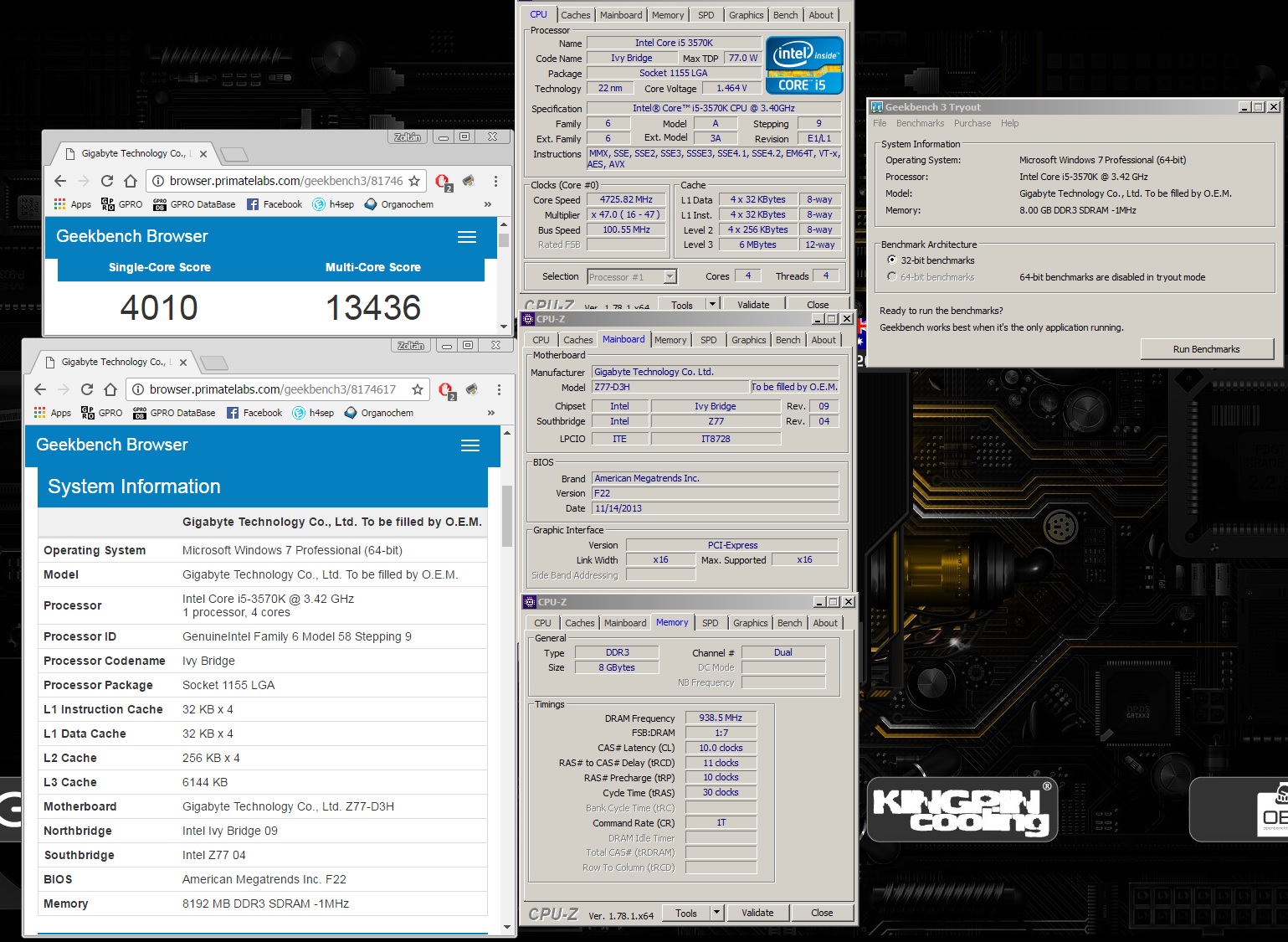Bookmark the page with the star in the scores Chrome window
The image size is (1288, 942).
click(414, 181)
